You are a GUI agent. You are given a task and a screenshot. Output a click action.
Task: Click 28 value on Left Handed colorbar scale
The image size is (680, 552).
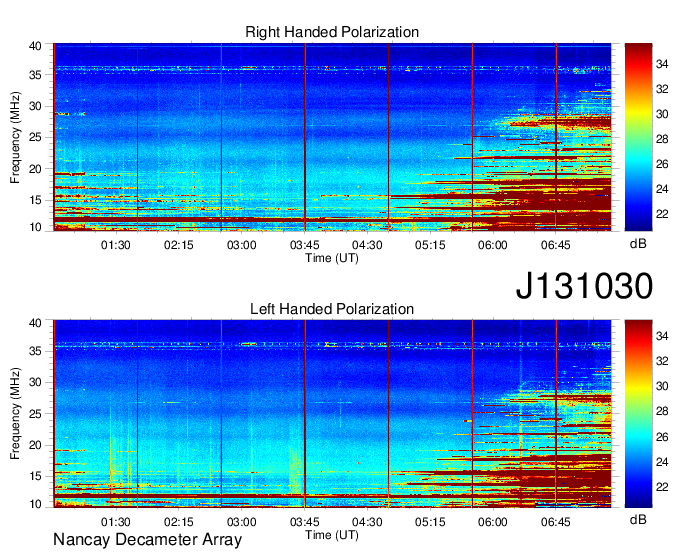662,412
